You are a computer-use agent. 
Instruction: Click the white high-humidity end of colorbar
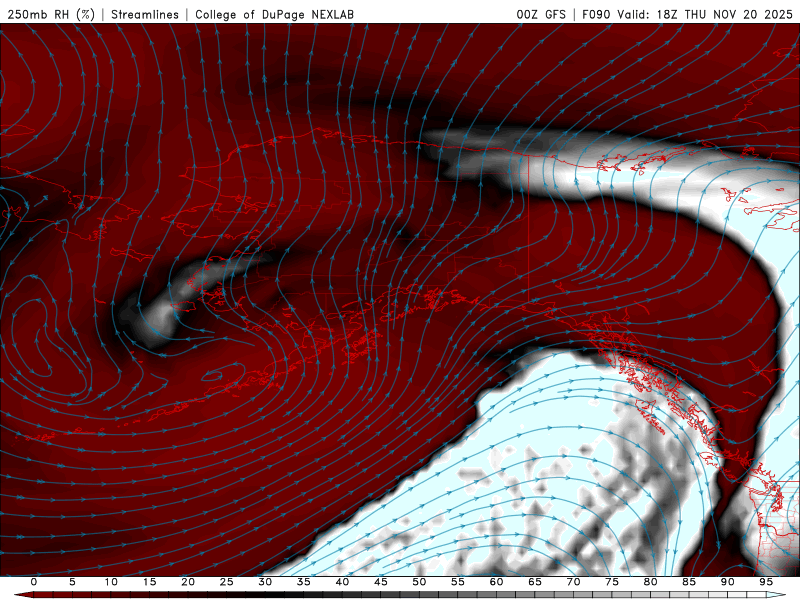776,595
